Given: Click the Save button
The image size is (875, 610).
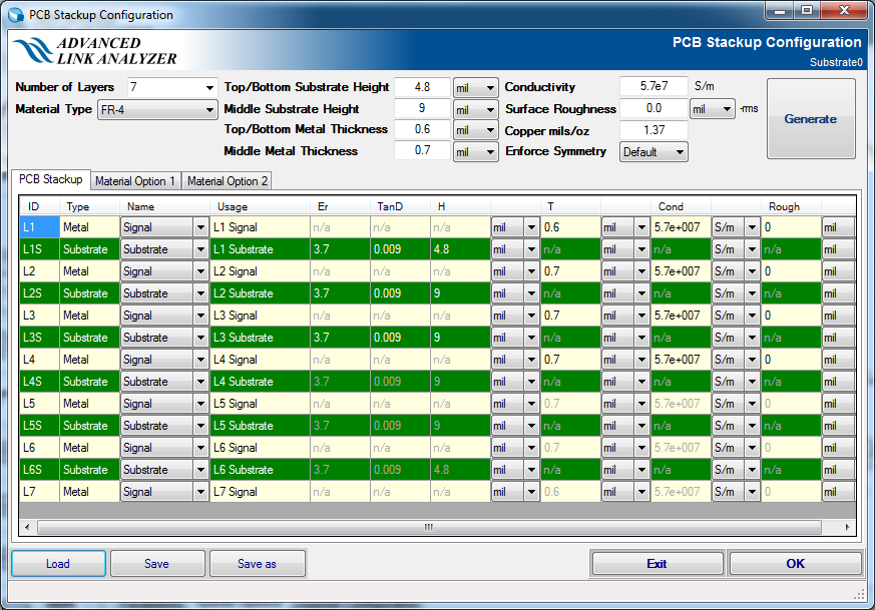Looking at the screenshot, I should coord(157,564).
